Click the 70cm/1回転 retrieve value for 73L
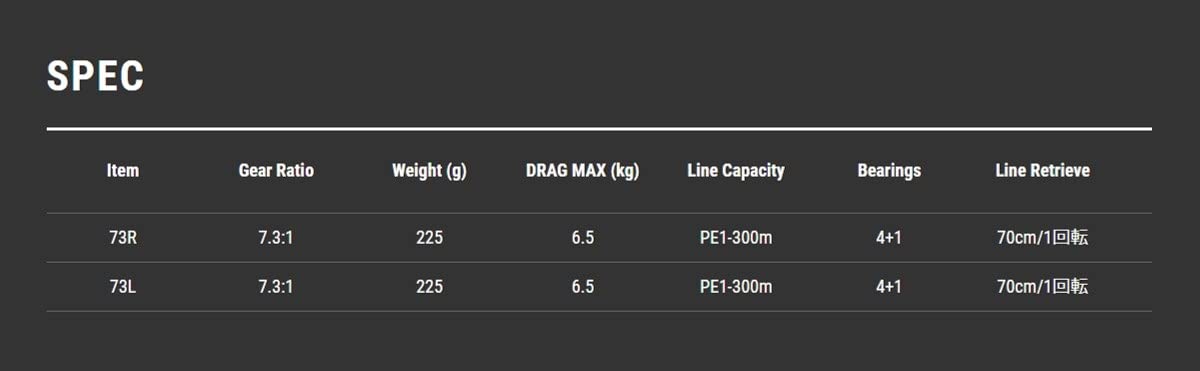The width and height of the screenshot is (1200, 371). click(1042, 287)
